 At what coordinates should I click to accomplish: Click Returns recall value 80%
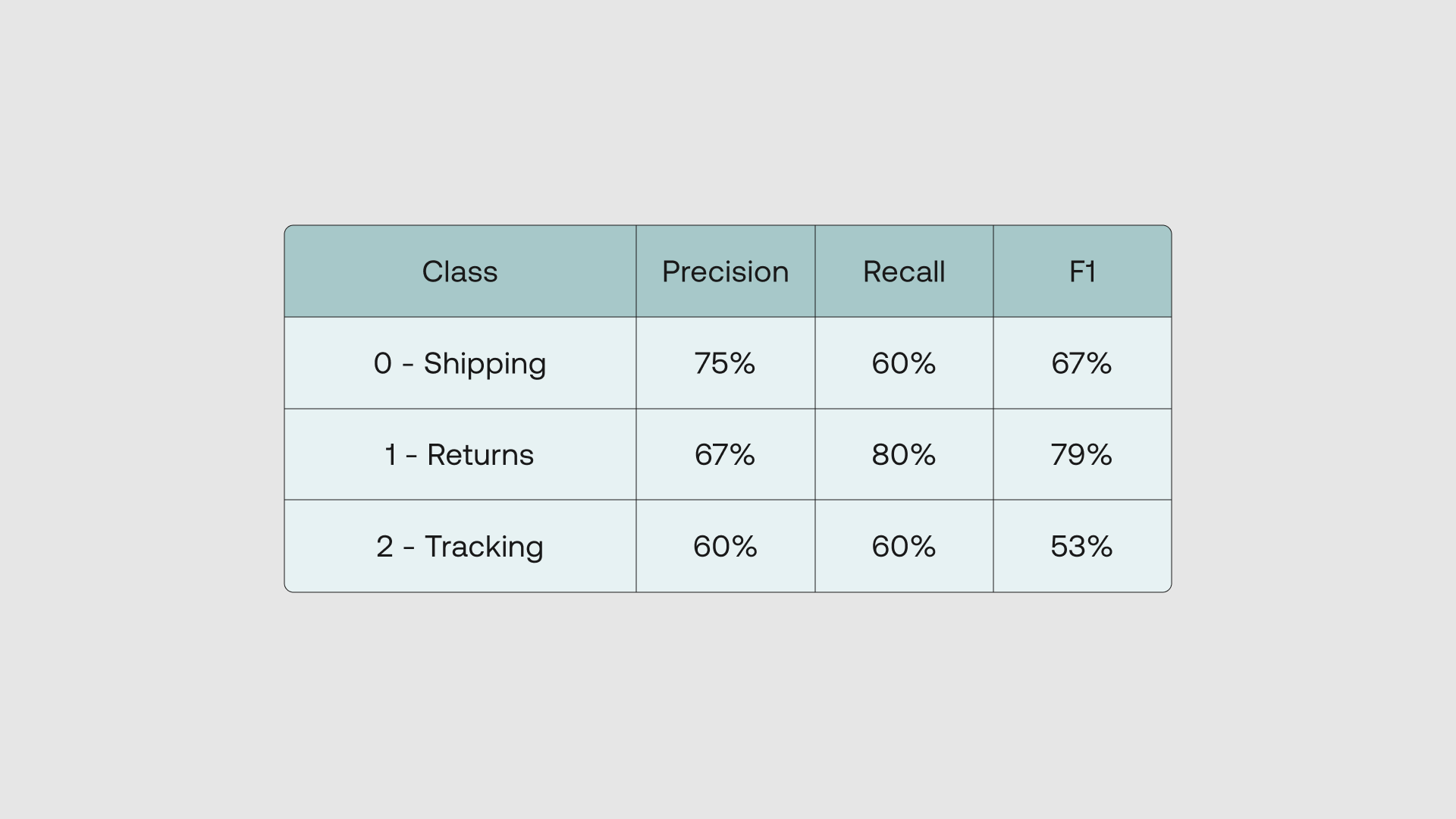point(904,455)
